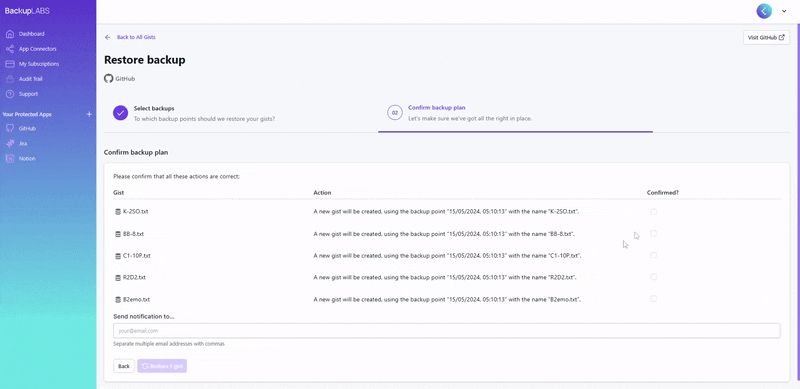
Task: Click the Gist column header
Action: 118,193
